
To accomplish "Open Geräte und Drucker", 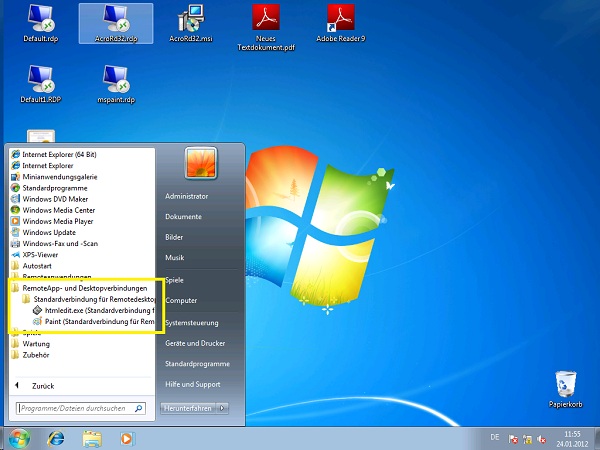I will 195,343.
